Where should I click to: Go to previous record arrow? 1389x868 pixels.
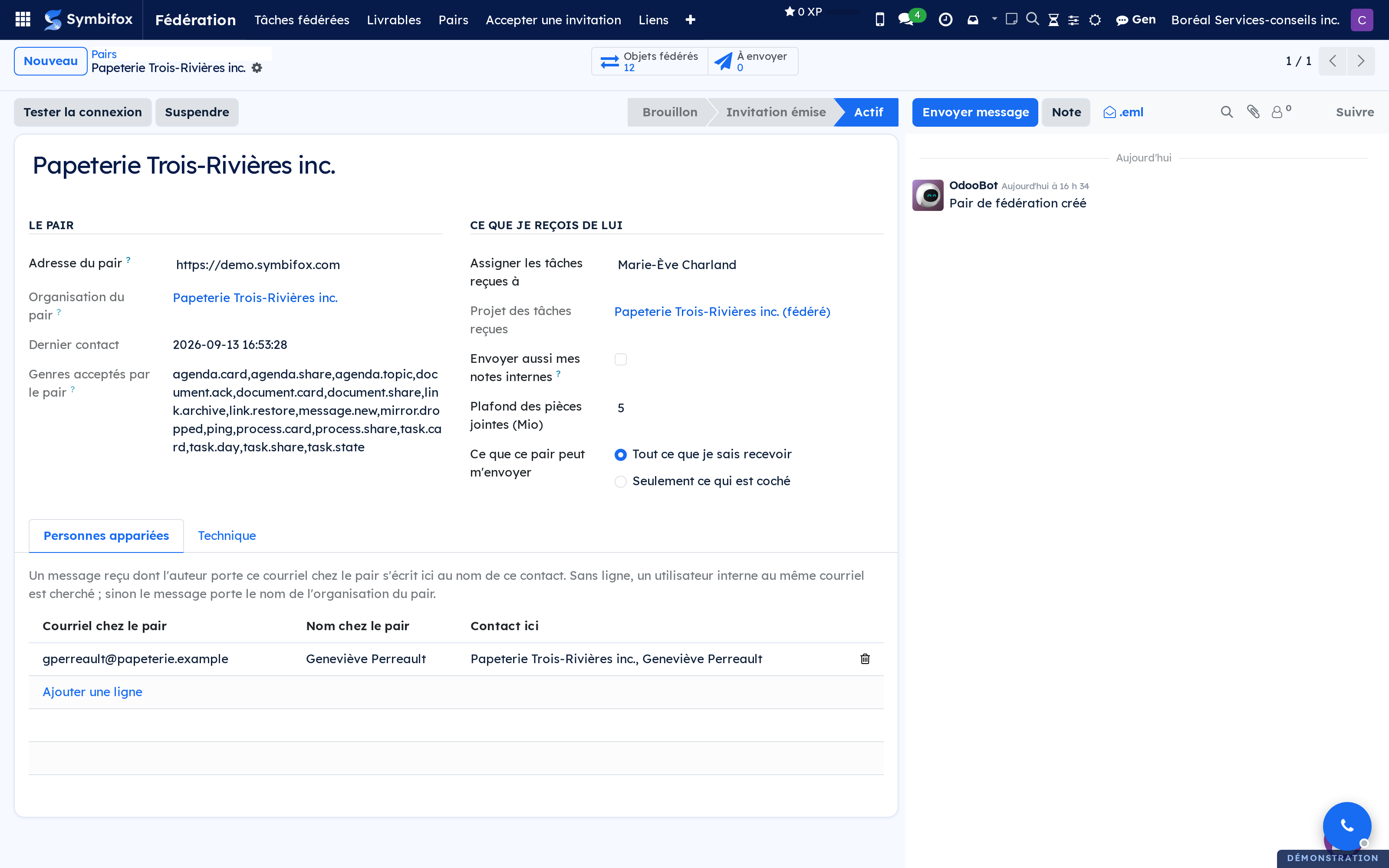pos(1333,61)
